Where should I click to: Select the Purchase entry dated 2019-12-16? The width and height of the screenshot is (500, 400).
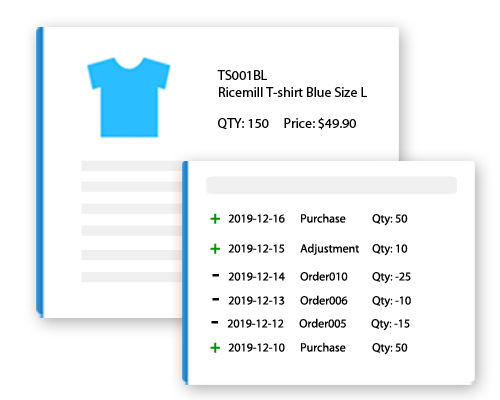pyautogui.click(x=323, y=219)
